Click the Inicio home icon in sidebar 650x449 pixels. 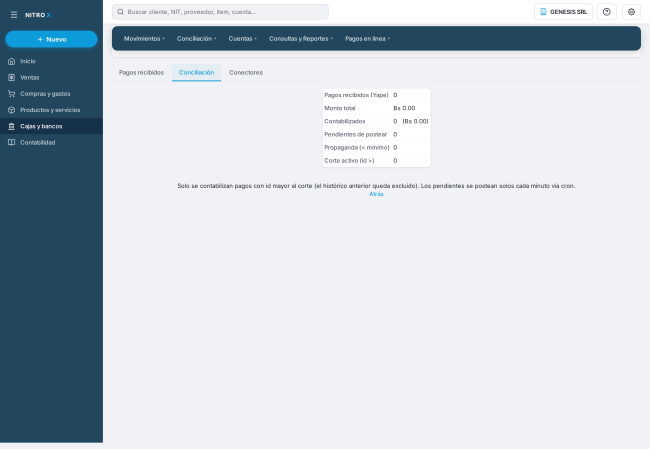[12, 61]
